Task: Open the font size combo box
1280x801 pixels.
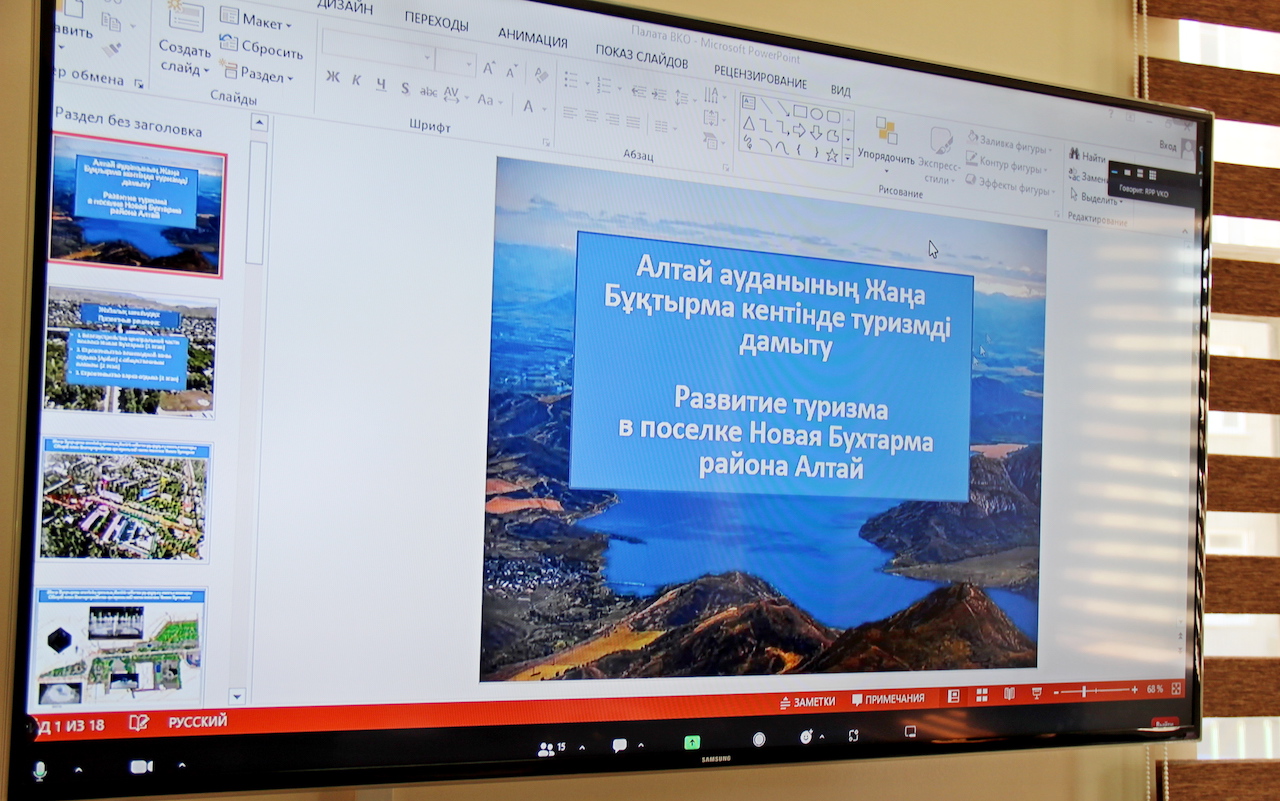Action: point(456,62)
